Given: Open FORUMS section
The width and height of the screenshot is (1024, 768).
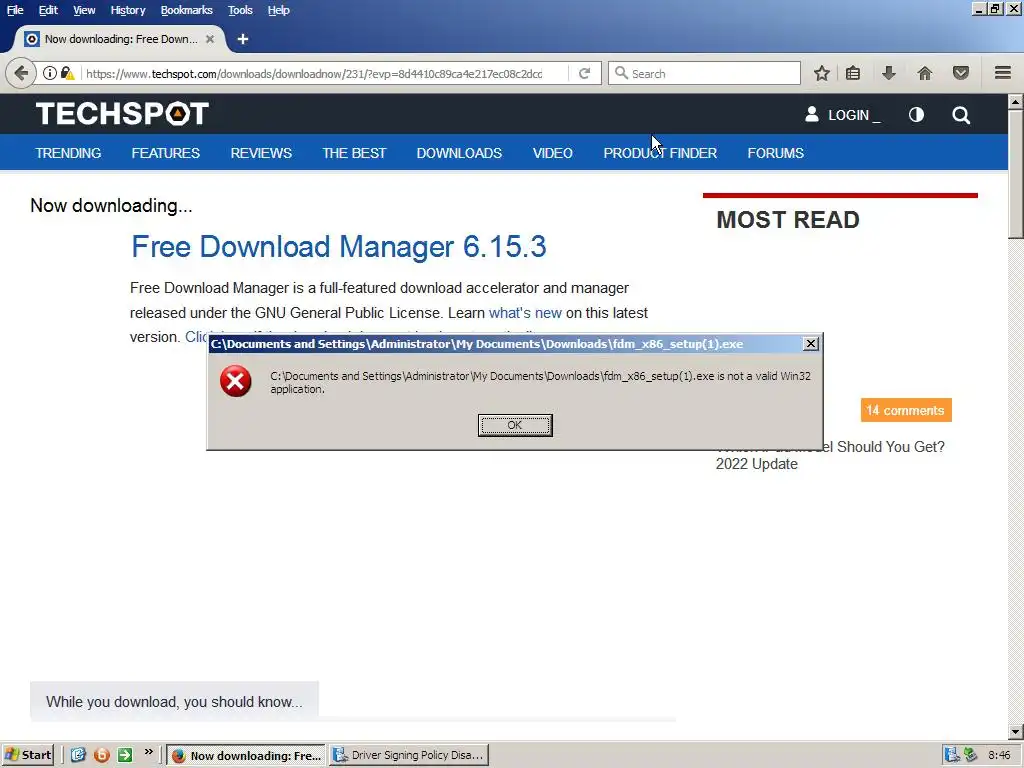Looking at the screenshot, I should 776,153.
